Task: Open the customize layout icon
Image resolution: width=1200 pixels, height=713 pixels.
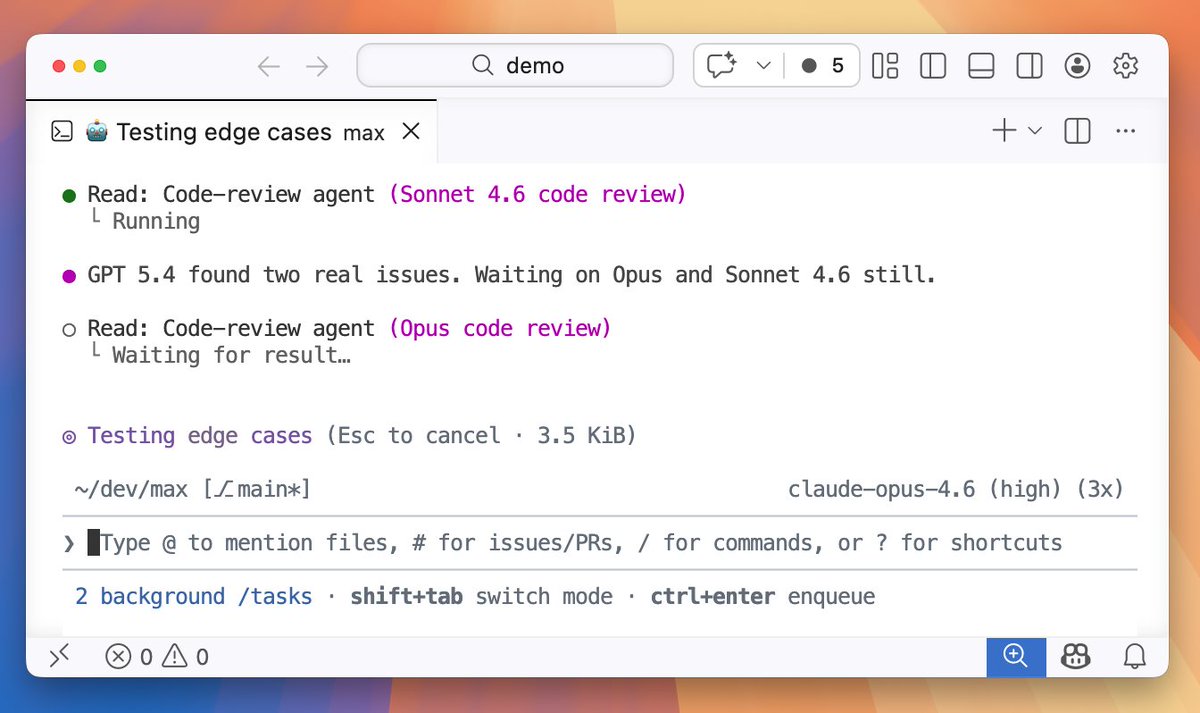Action: coord(885,66)
